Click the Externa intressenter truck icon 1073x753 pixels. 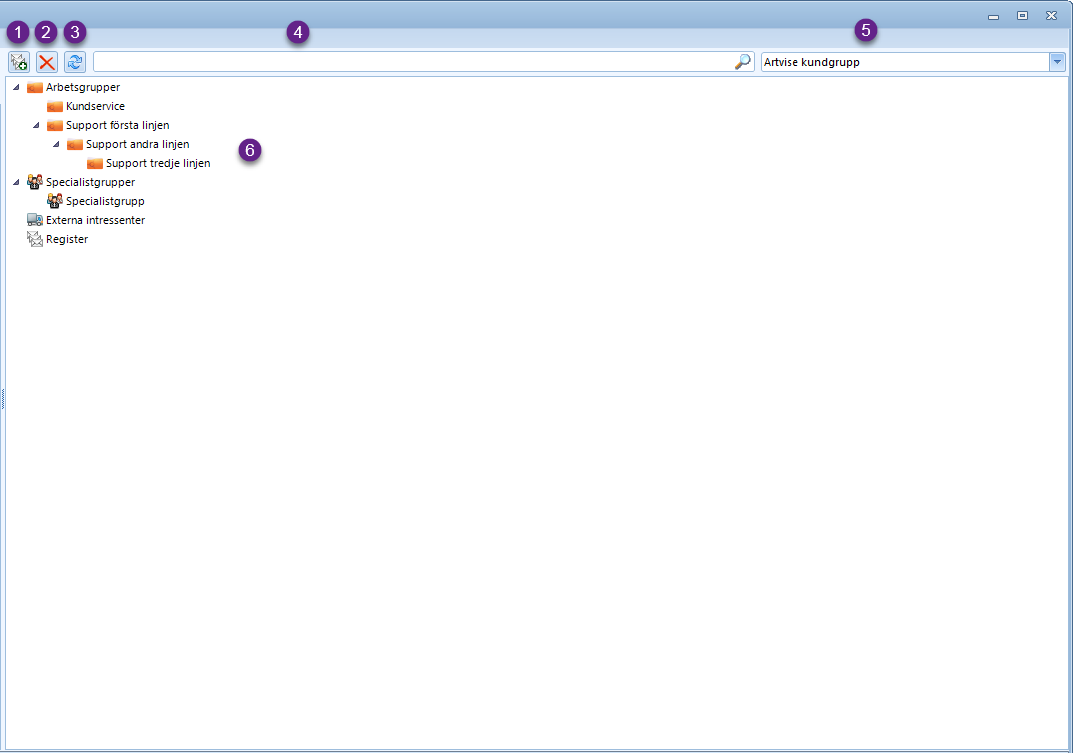(x=34, y=220)
